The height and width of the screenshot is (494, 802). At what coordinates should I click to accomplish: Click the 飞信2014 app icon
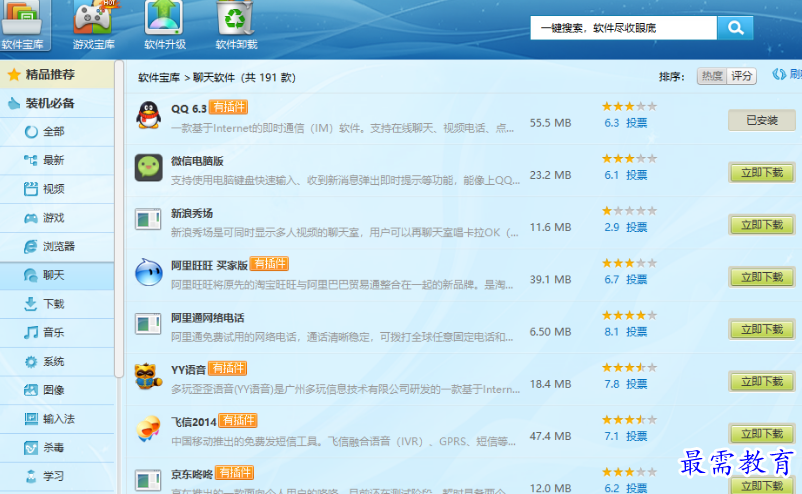[x=148, y=429]
